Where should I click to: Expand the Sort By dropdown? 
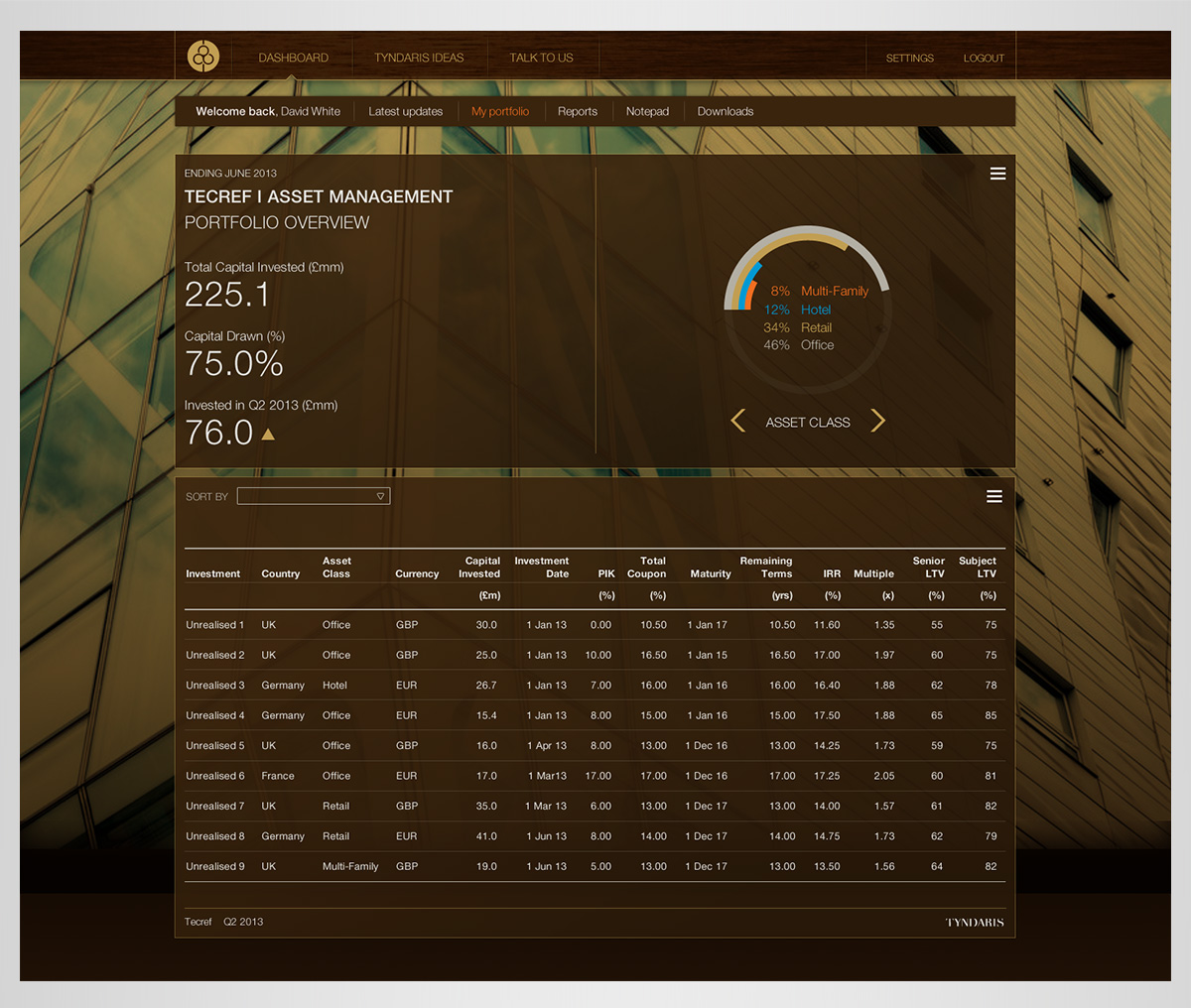pos(314,496)
